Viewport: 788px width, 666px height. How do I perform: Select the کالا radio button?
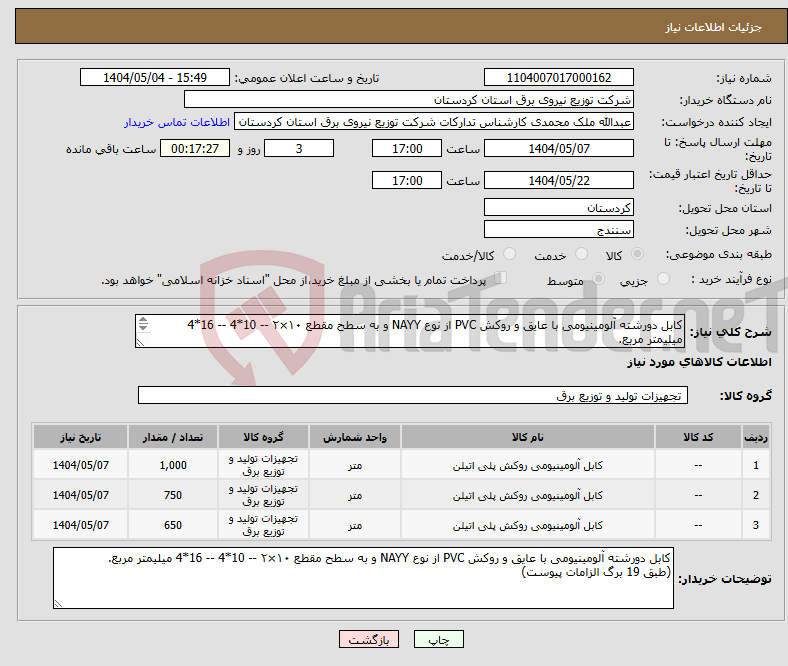point(639,256)
